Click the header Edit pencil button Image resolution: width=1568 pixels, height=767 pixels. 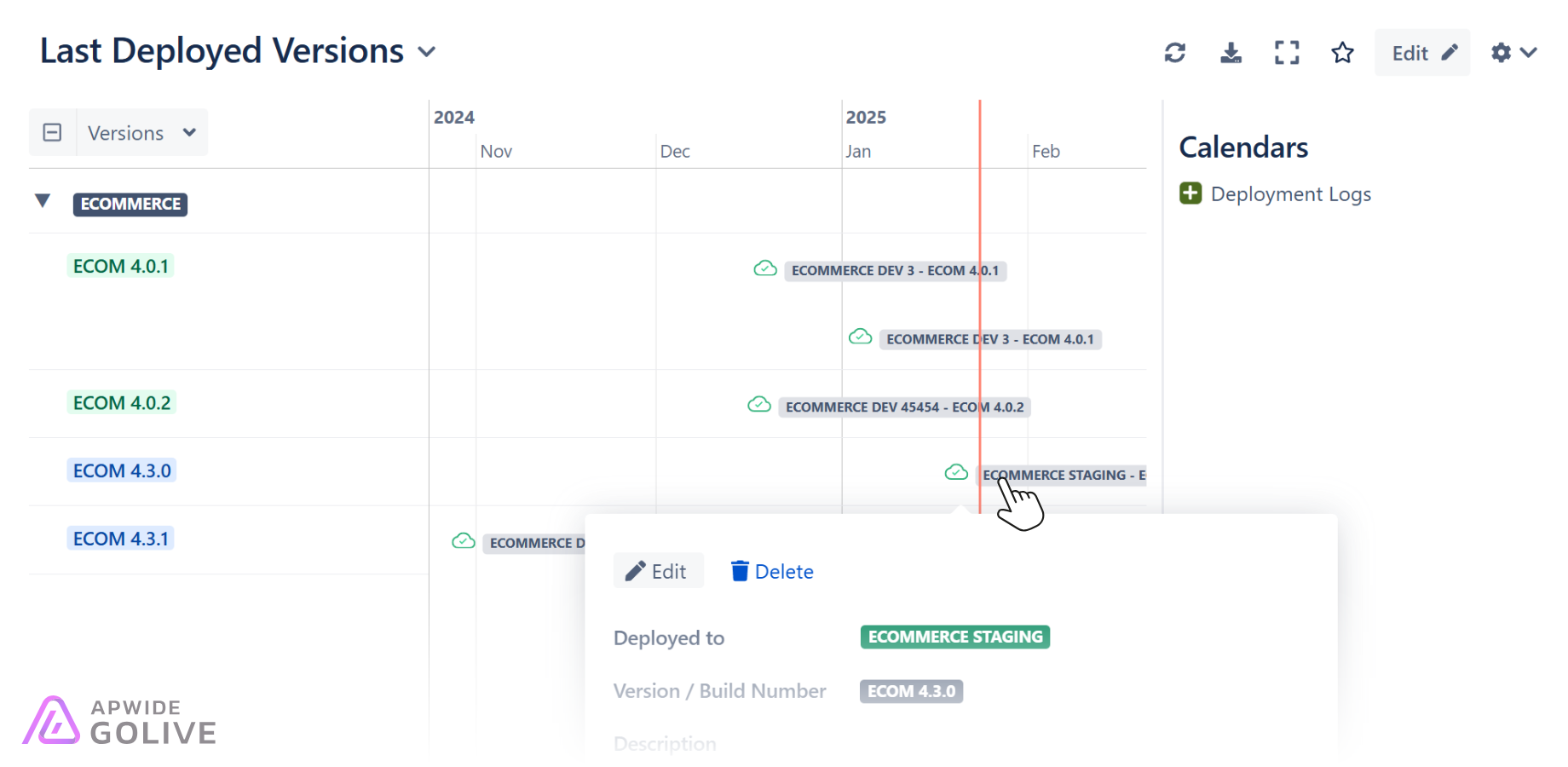(x=1422, y=53)
